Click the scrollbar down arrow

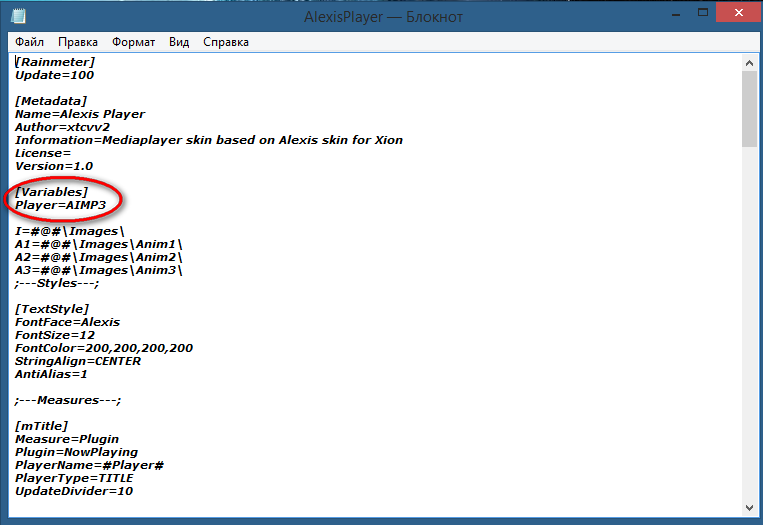tap(749, 507)
